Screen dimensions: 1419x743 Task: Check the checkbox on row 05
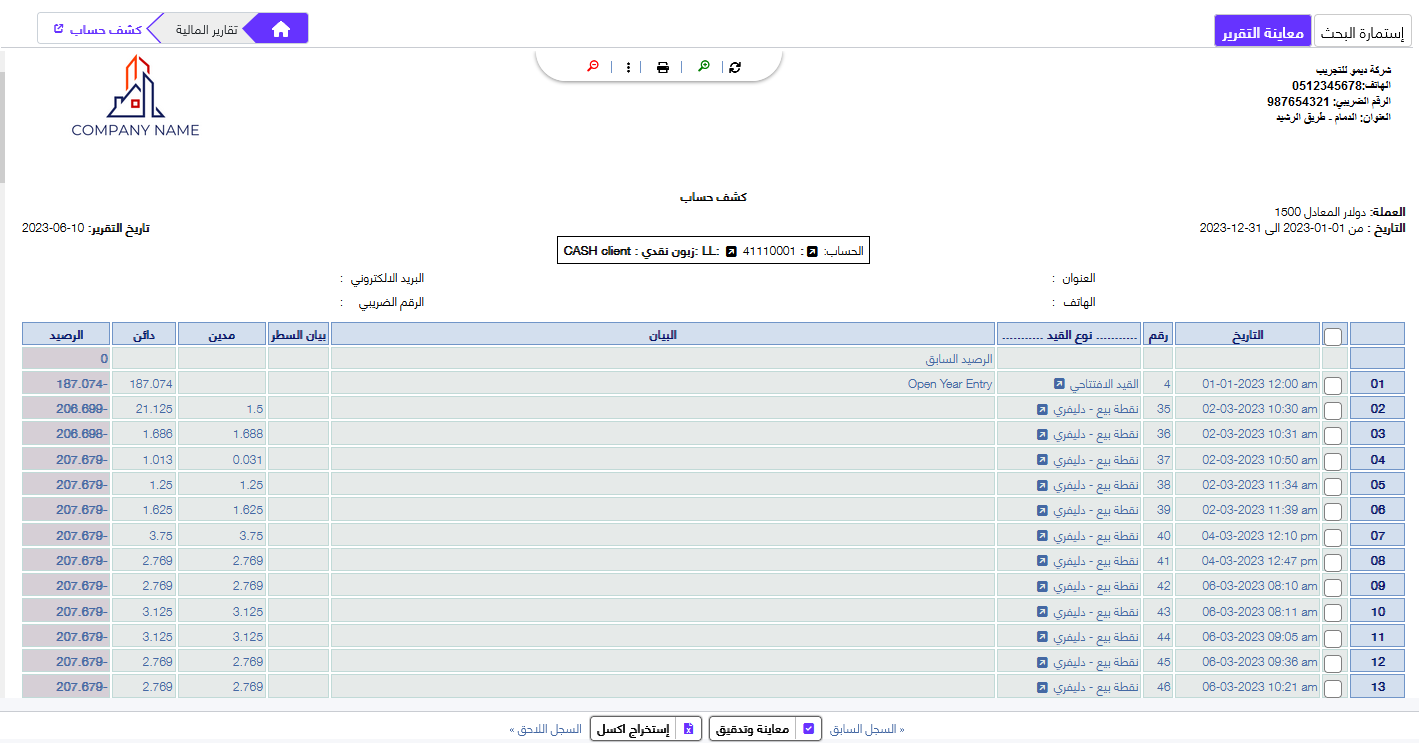[x=1333, y=486]
